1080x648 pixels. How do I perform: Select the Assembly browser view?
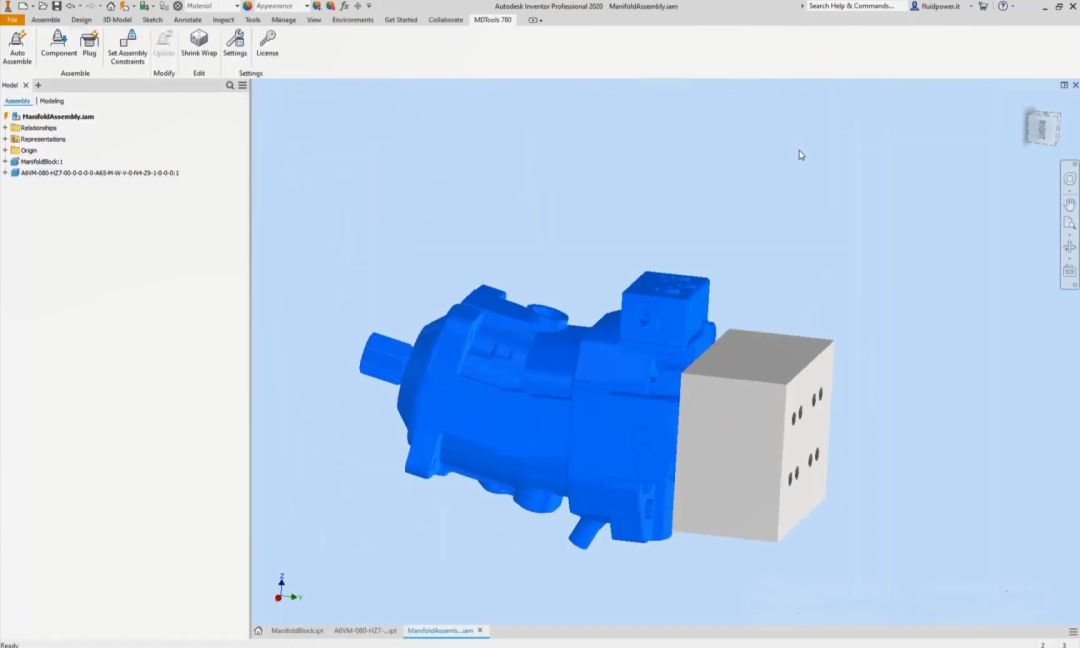(x=17, y=101)
